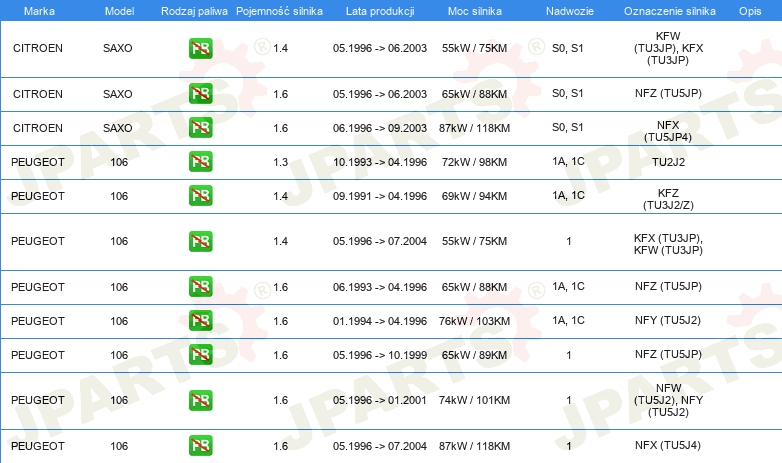Click PEUGEOT in the NFY (TU5J2) row
The image size is (782, 463).
pyautogui.click(x=38, y=321)
